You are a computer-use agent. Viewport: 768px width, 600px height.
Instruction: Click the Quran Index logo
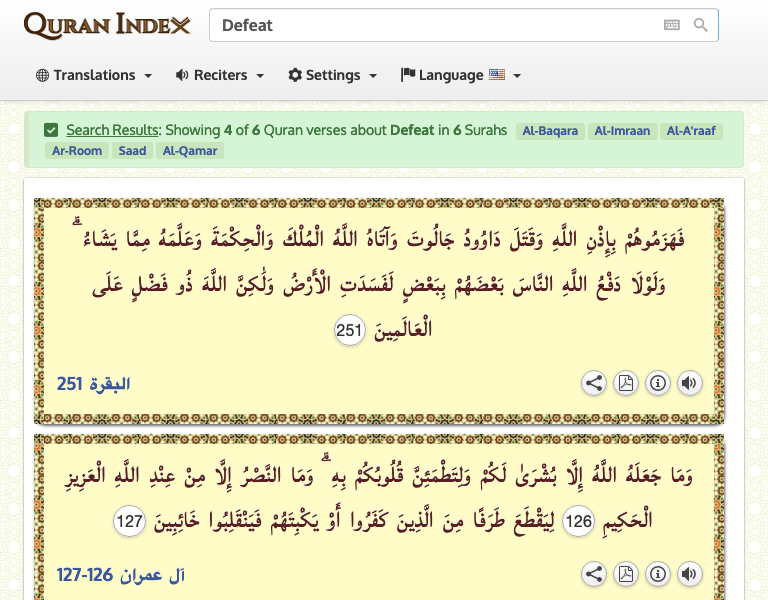(x=107, y=25)
